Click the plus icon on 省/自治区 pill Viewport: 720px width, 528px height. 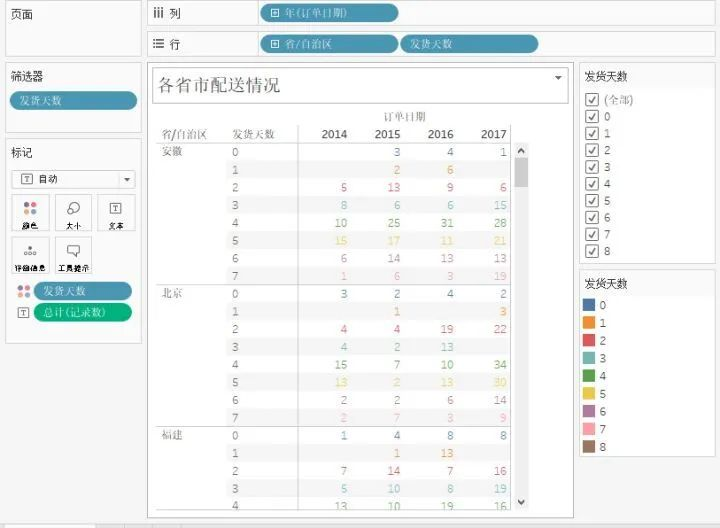[x=275, y=44]
